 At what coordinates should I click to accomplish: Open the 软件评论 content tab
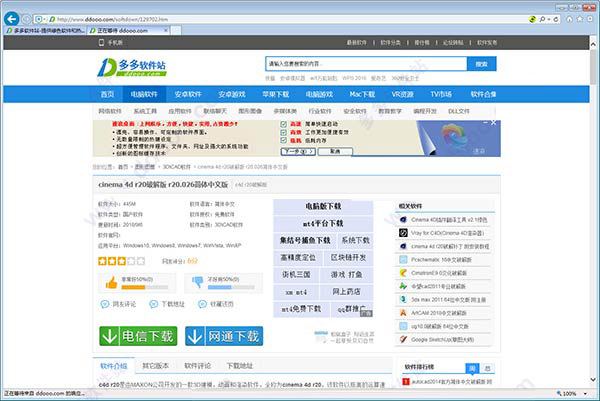click(197, 366)
